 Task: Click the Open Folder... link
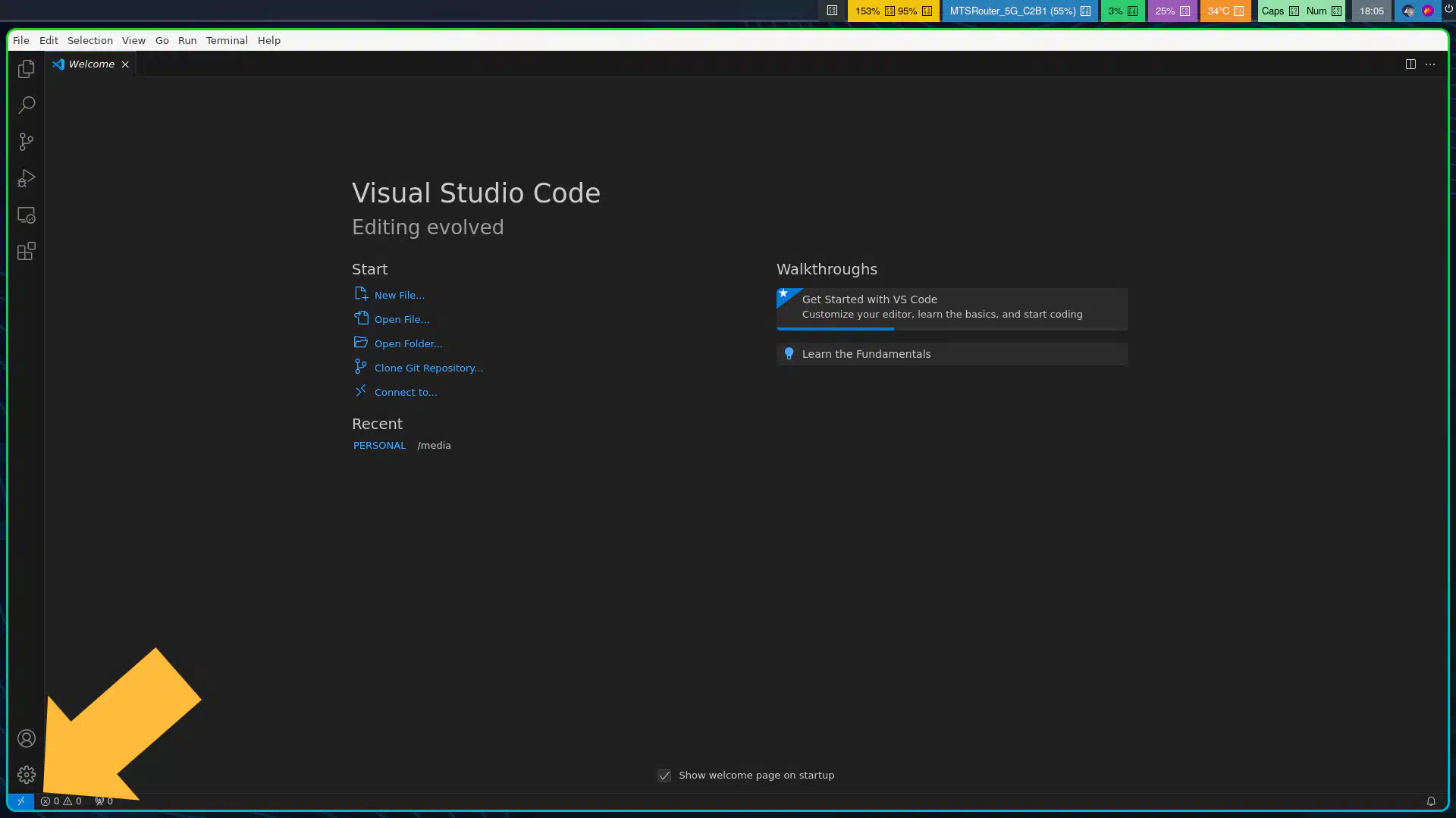point(408,344)
